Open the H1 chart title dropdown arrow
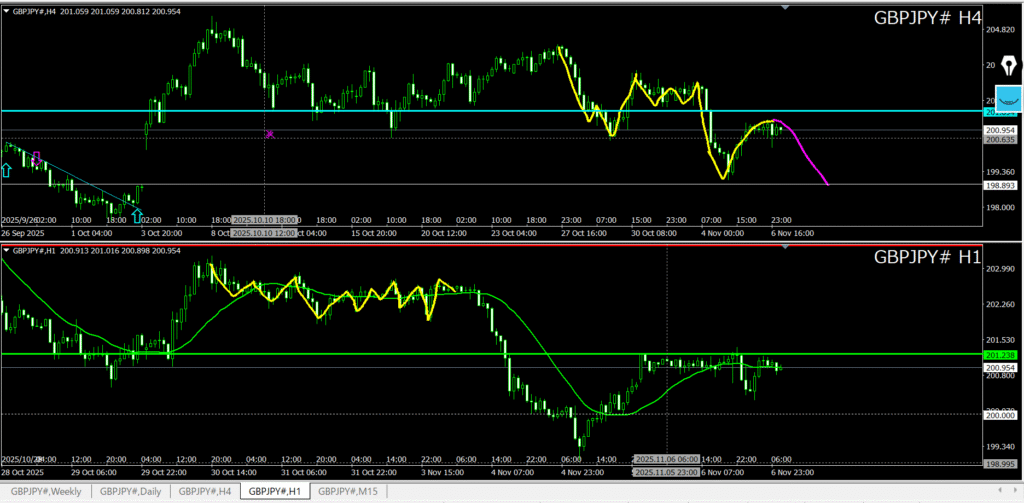This screenshot has height=503, width=1024. click(x=6, y=250)
